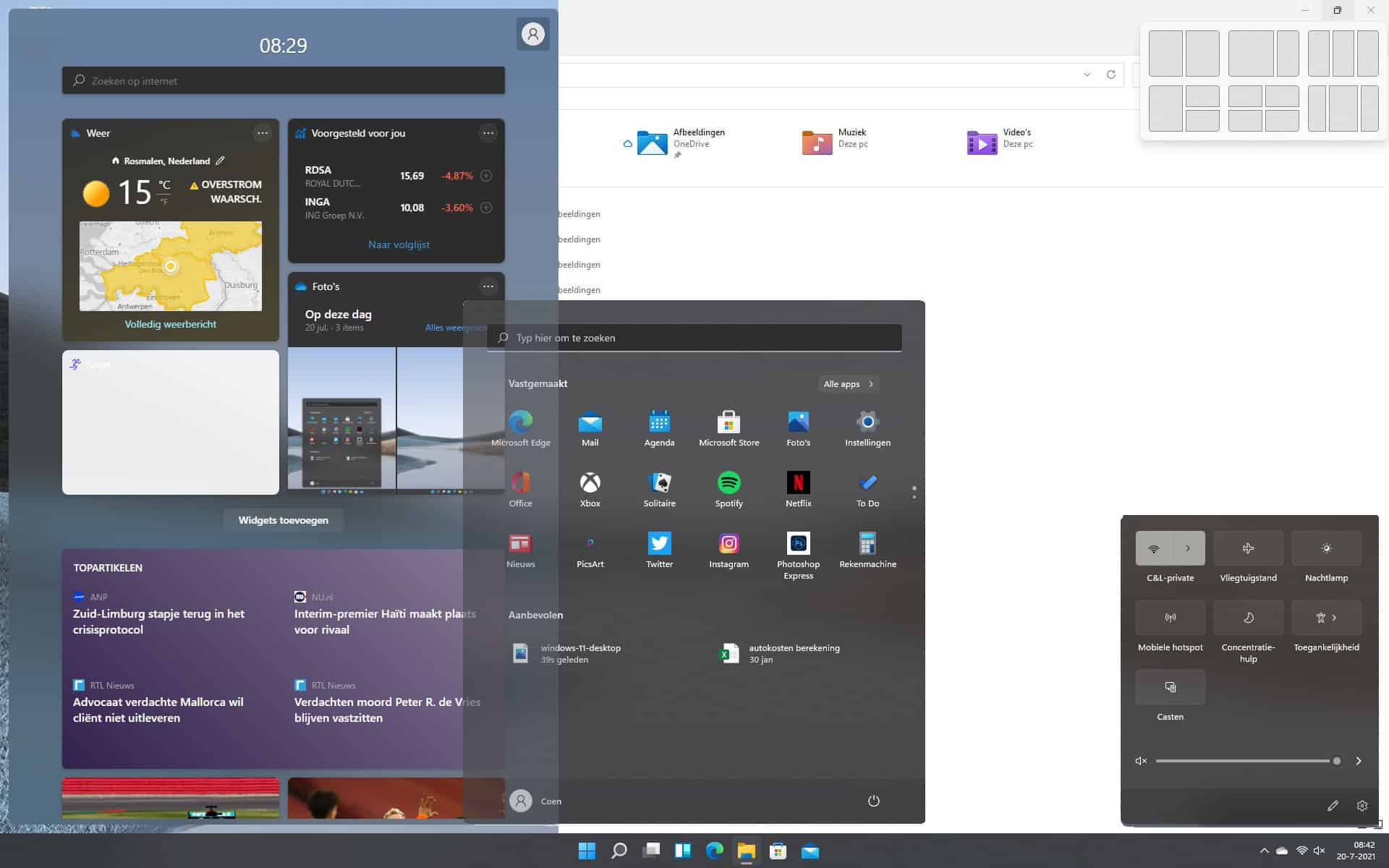Open Rekenmachine calculator app
Image resolution: width=1389 pixels, height=868 pixels.
[x=868, y=550]
